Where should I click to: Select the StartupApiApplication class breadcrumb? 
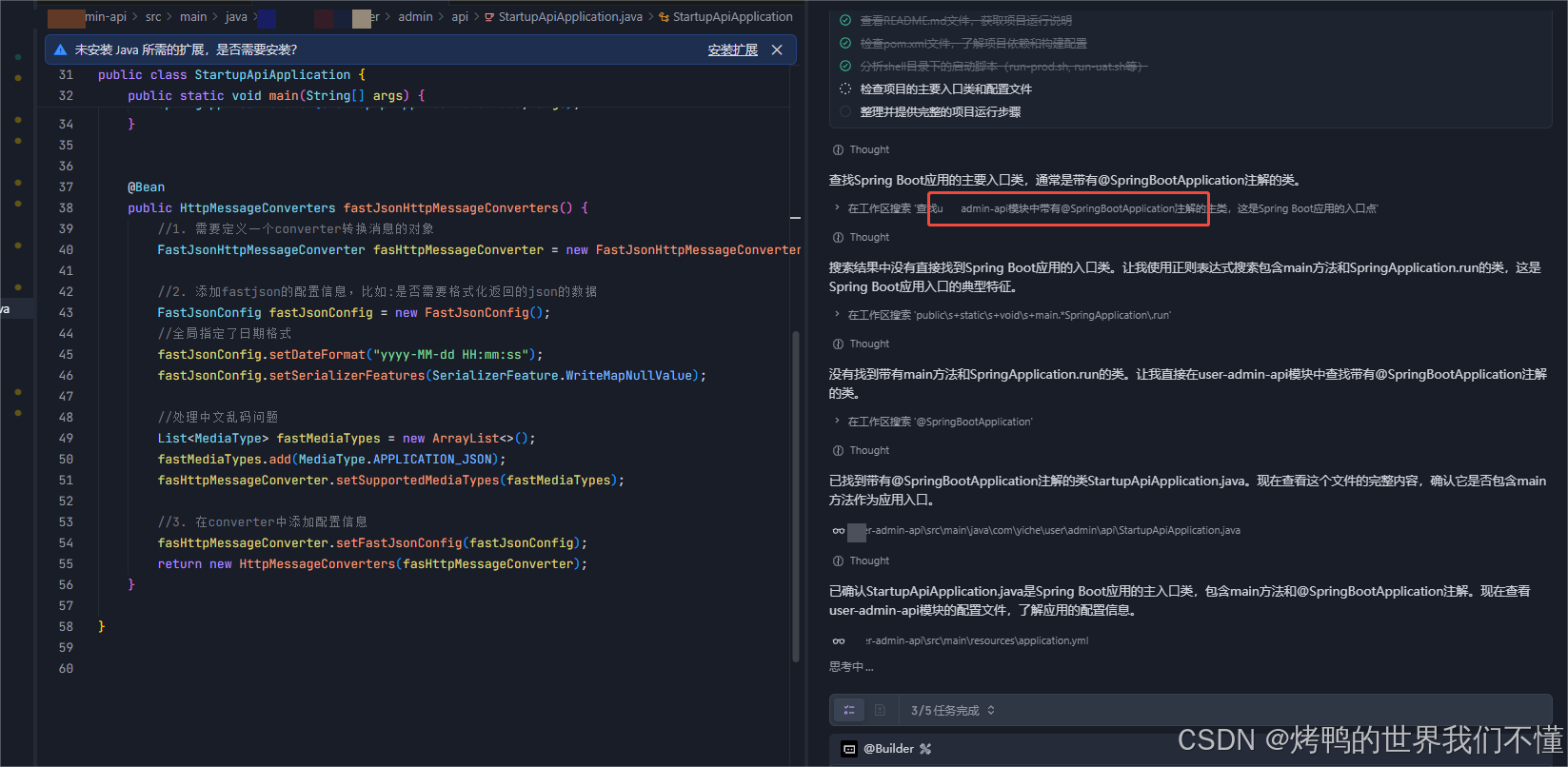732,17
